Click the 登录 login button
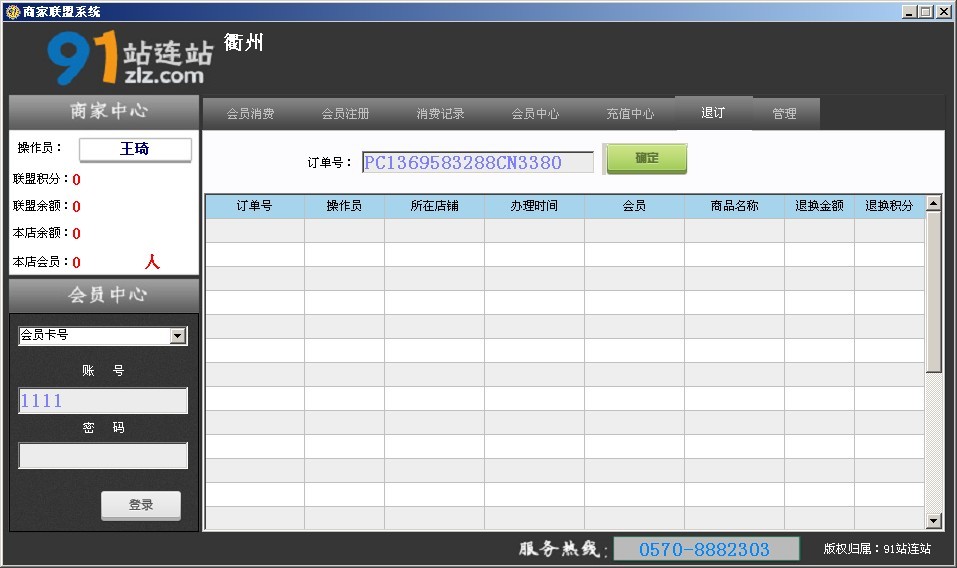The image size is (957, 568). coord(141,505)
